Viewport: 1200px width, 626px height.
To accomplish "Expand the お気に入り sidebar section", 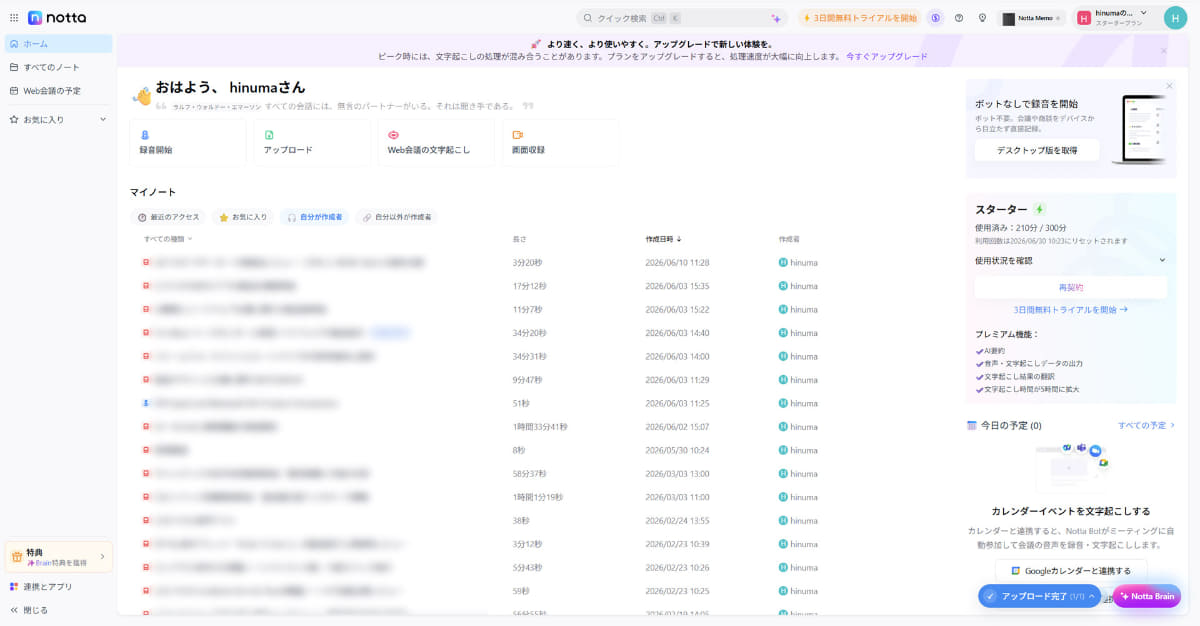I will point(58,119).
